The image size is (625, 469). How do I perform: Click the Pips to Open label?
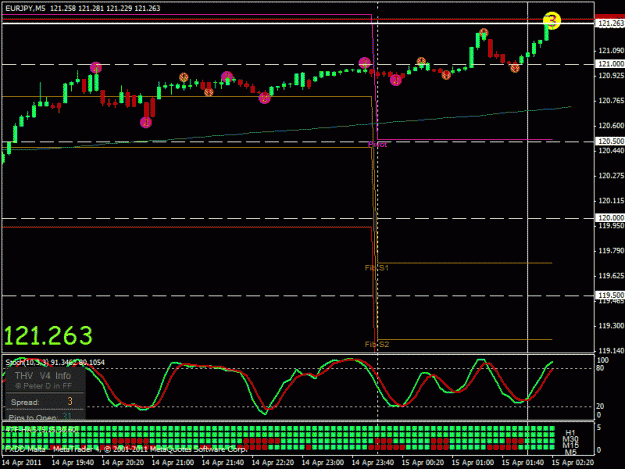tap(33, 418)
